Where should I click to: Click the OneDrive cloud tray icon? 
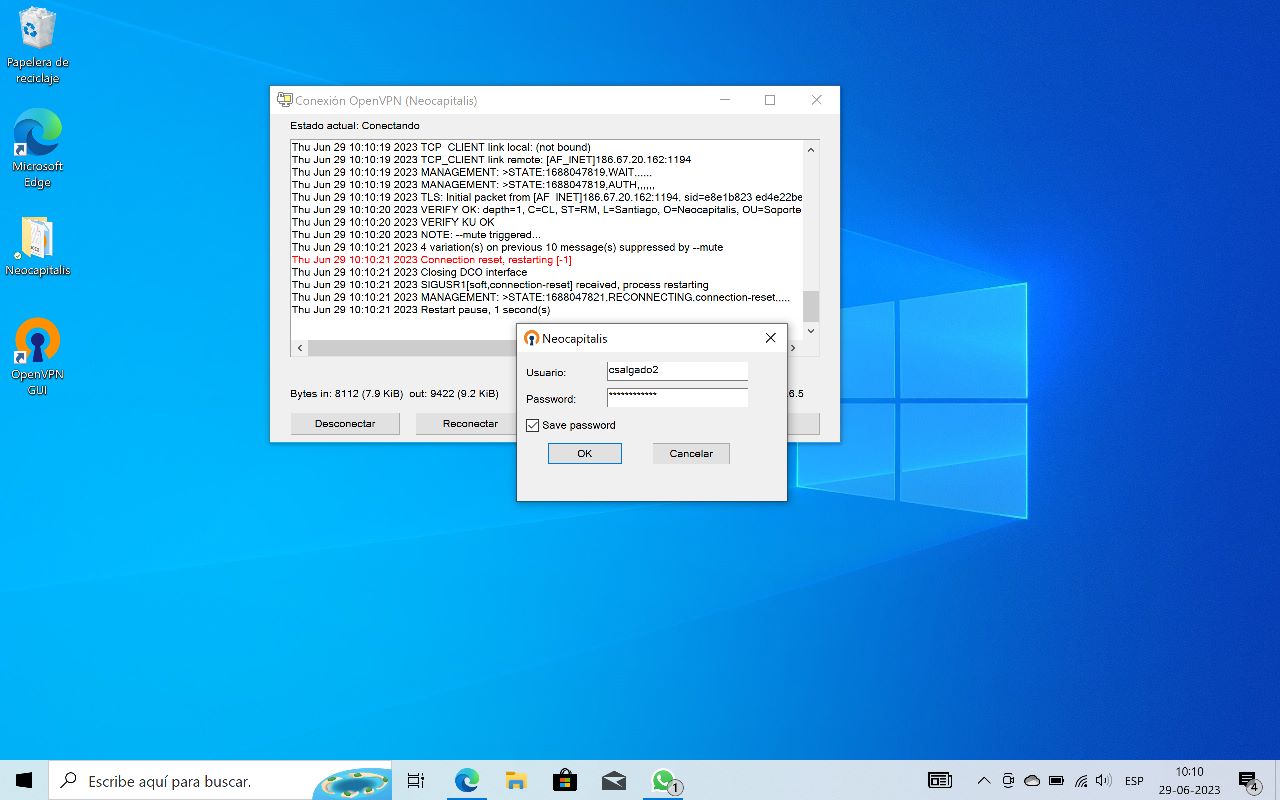click(1032, 780)
